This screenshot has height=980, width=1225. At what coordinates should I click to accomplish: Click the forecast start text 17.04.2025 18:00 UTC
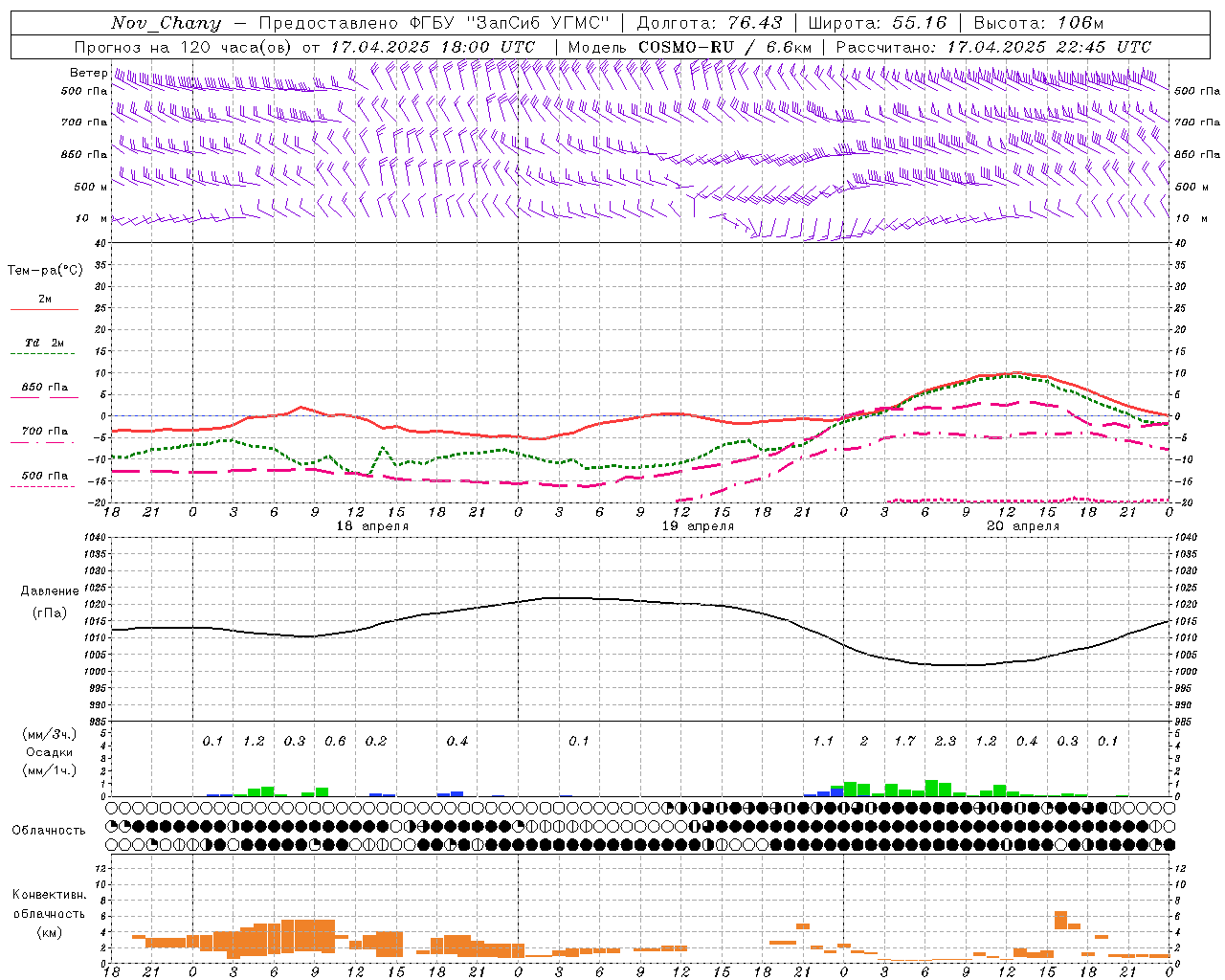pos(433,47)
